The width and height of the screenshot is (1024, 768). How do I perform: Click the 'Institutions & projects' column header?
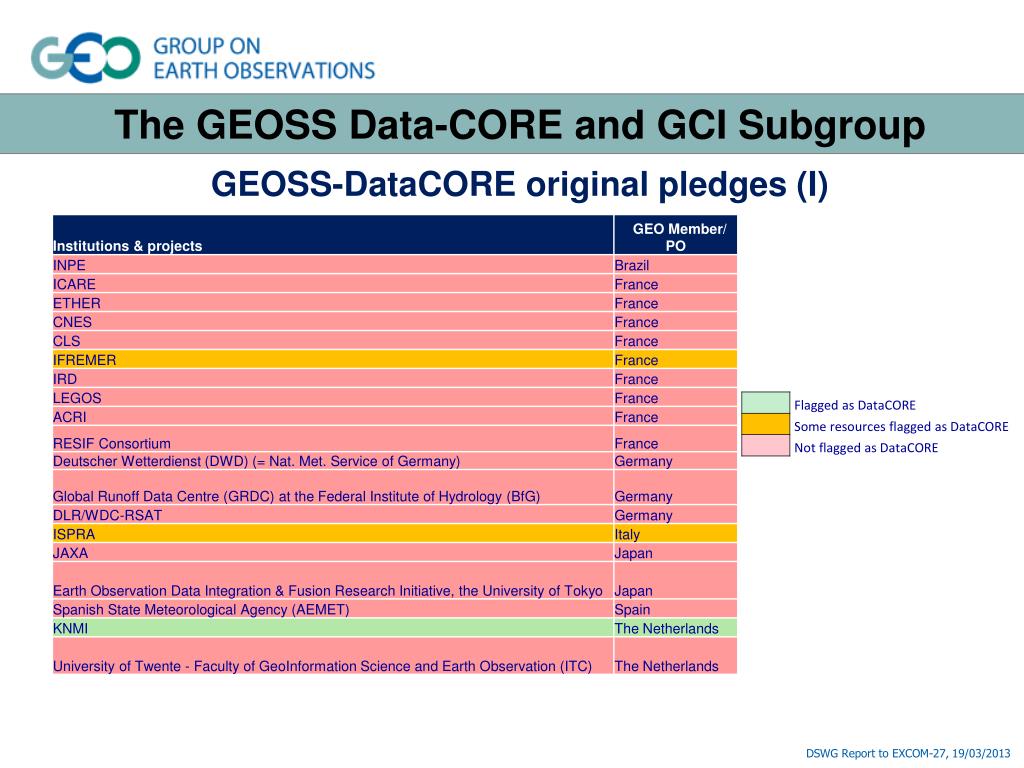(x=333, y=235)
